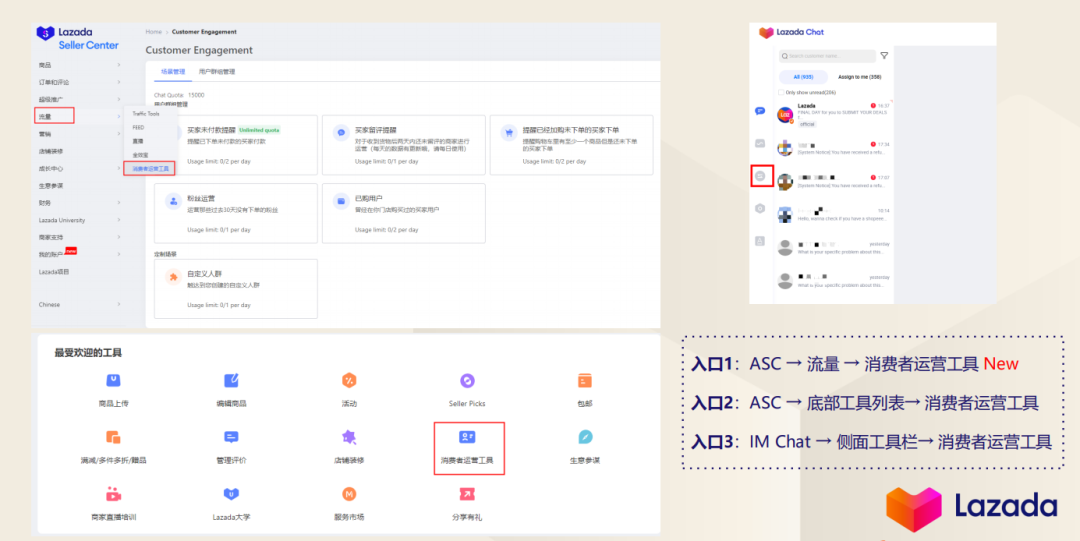Open 店铺装修 in the sidebar
The width and height of the screenshot is (1080, 541).
tap(51, 151)
